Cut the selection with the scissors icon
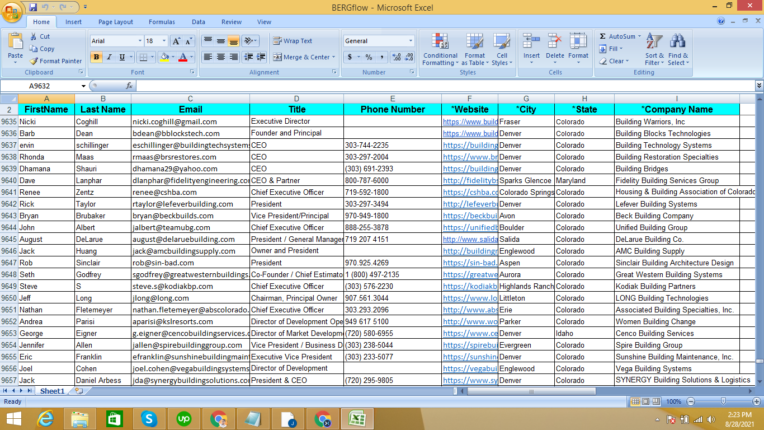 click(x=34, y=37)
